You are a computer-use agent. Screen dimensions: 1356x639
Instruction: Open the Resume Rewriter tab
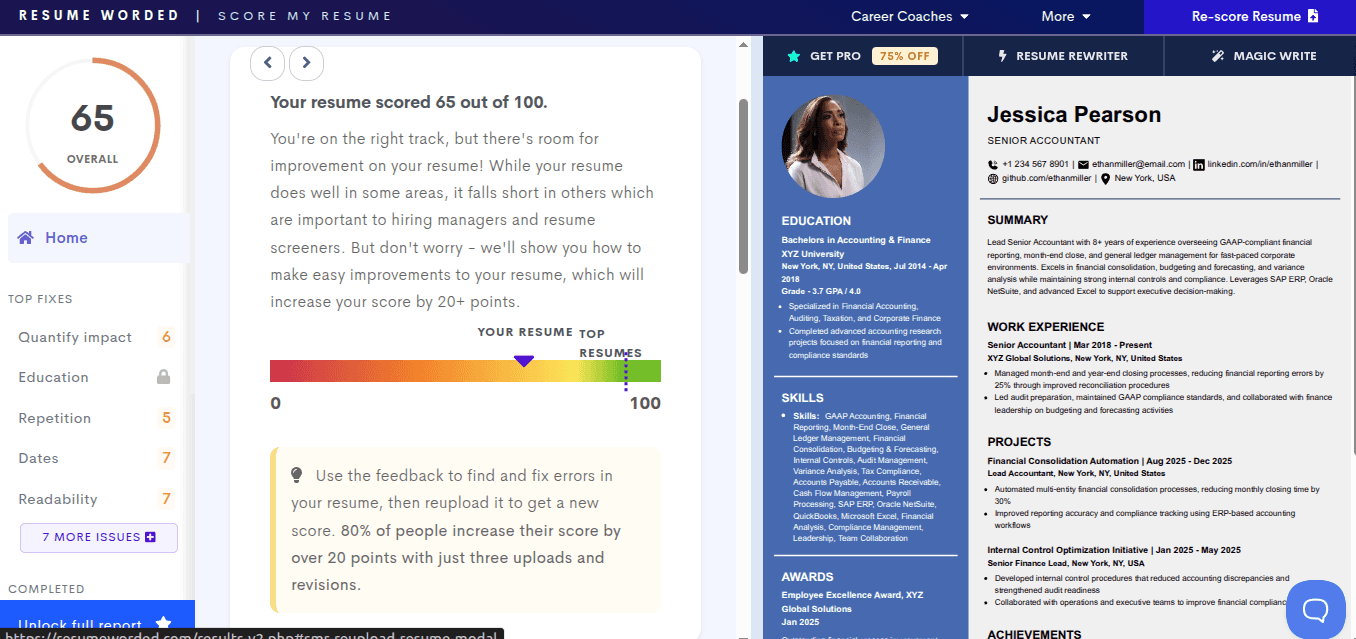coord(1063,56)
